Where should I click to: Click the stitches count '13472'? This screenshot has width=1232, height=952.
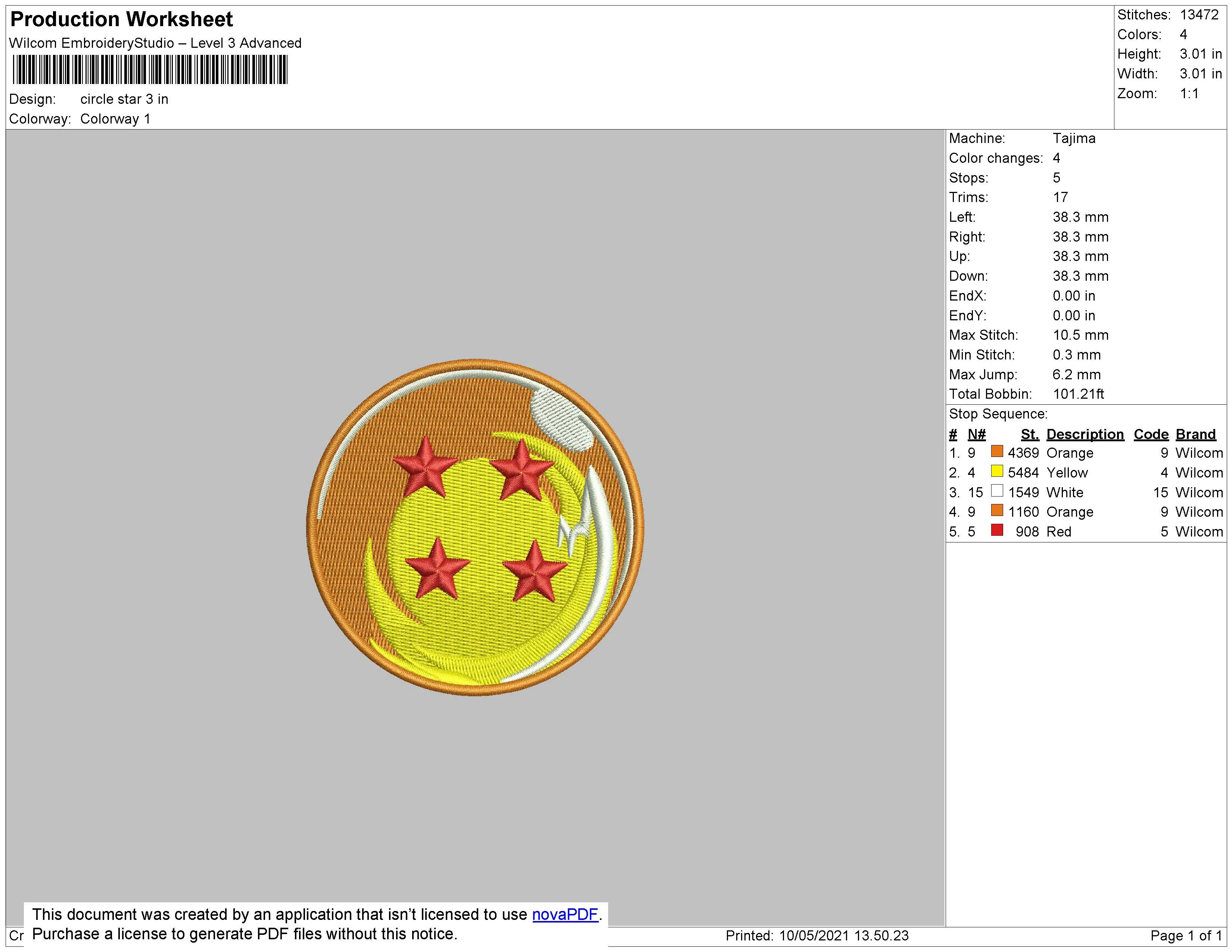pos(1199,15)
